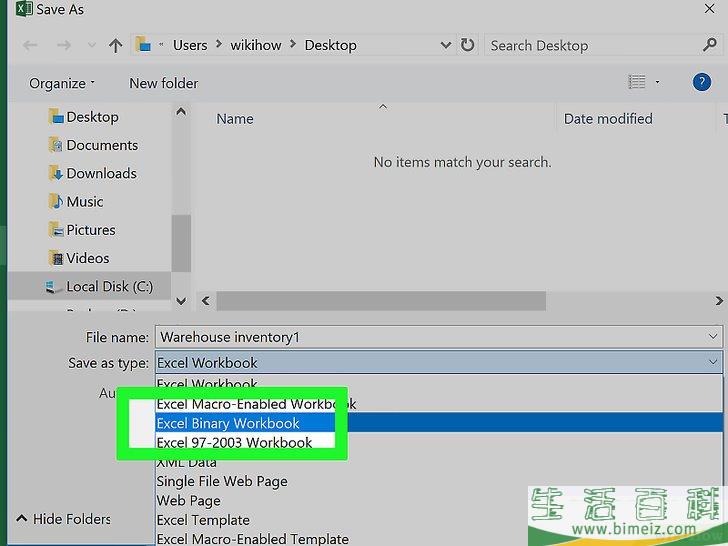Viewport: 728px width, 546px height.
Task: Click the Back navigation arrow
Action: point(30,45)
